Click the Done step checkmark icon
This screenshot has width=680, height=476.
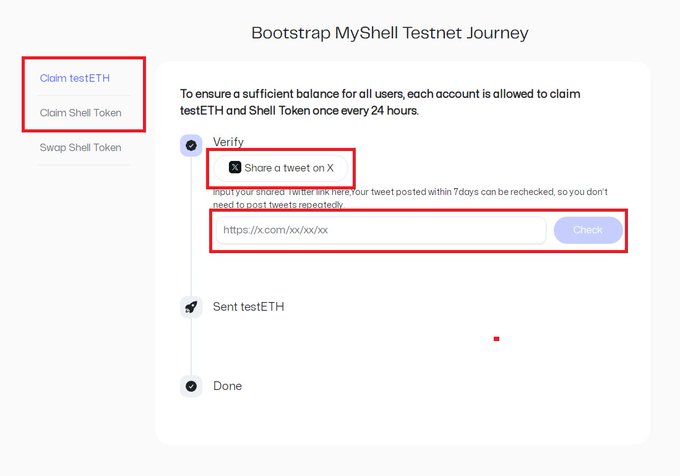tap(191, 386)
